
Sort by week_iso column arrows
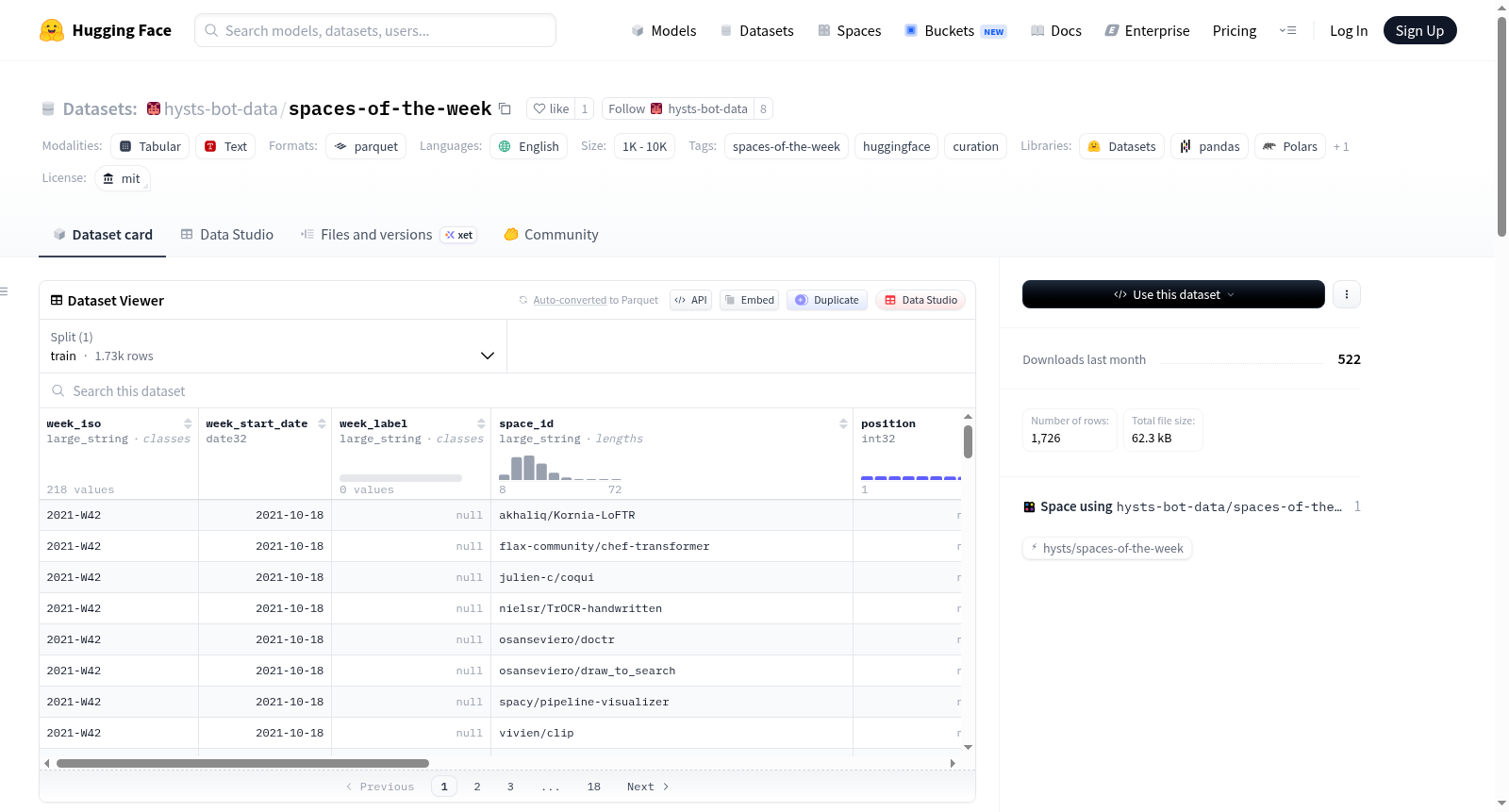click(188, 423)
